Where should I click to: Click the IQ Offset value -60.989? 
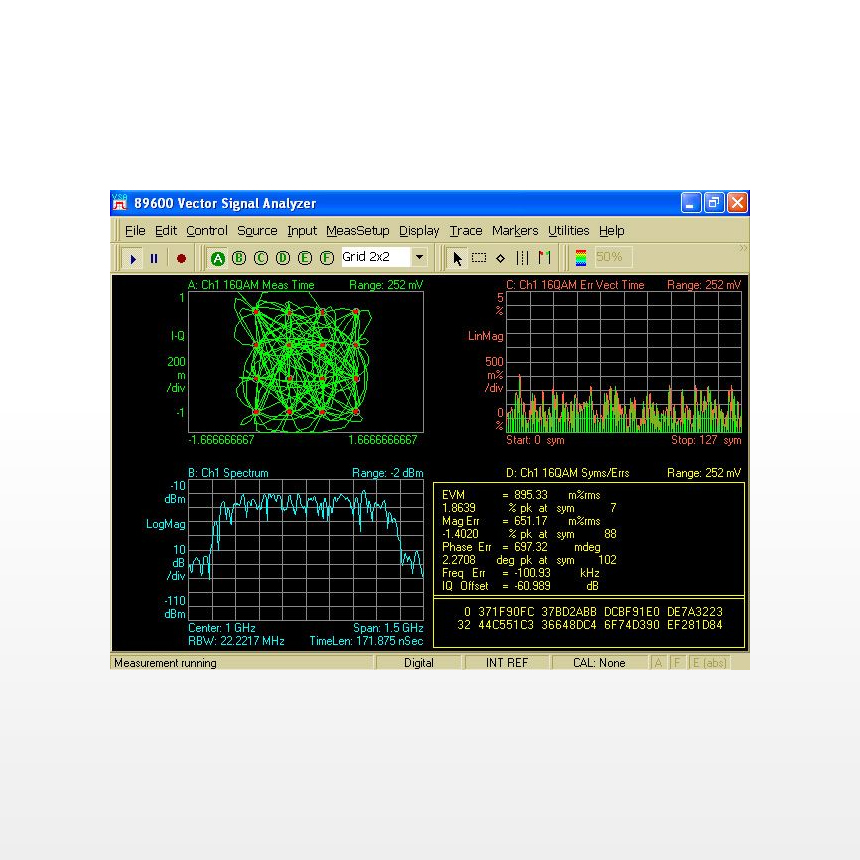pyautogui.click(x=532, y=586)
